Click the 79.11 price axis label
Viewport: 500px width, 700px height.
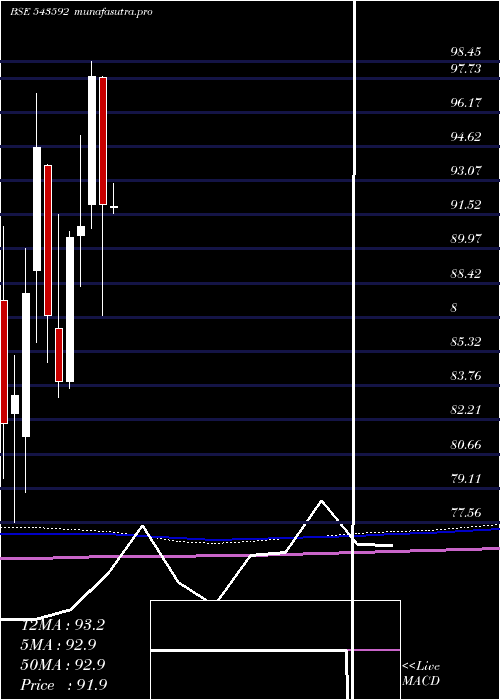pos(466,479)
